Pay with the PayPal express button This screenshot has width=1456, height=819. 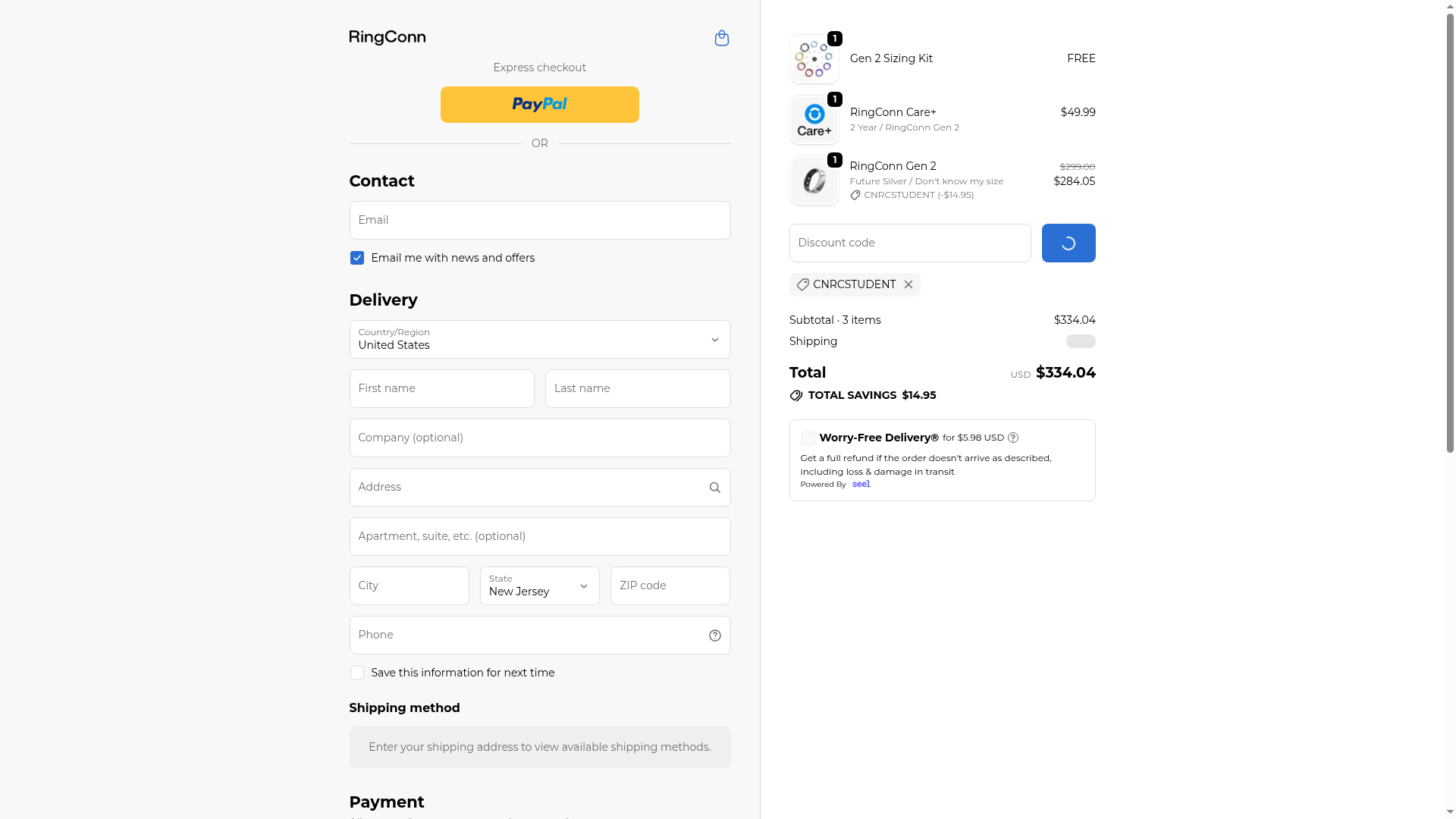pyautogui.click(x=539, y=105)
